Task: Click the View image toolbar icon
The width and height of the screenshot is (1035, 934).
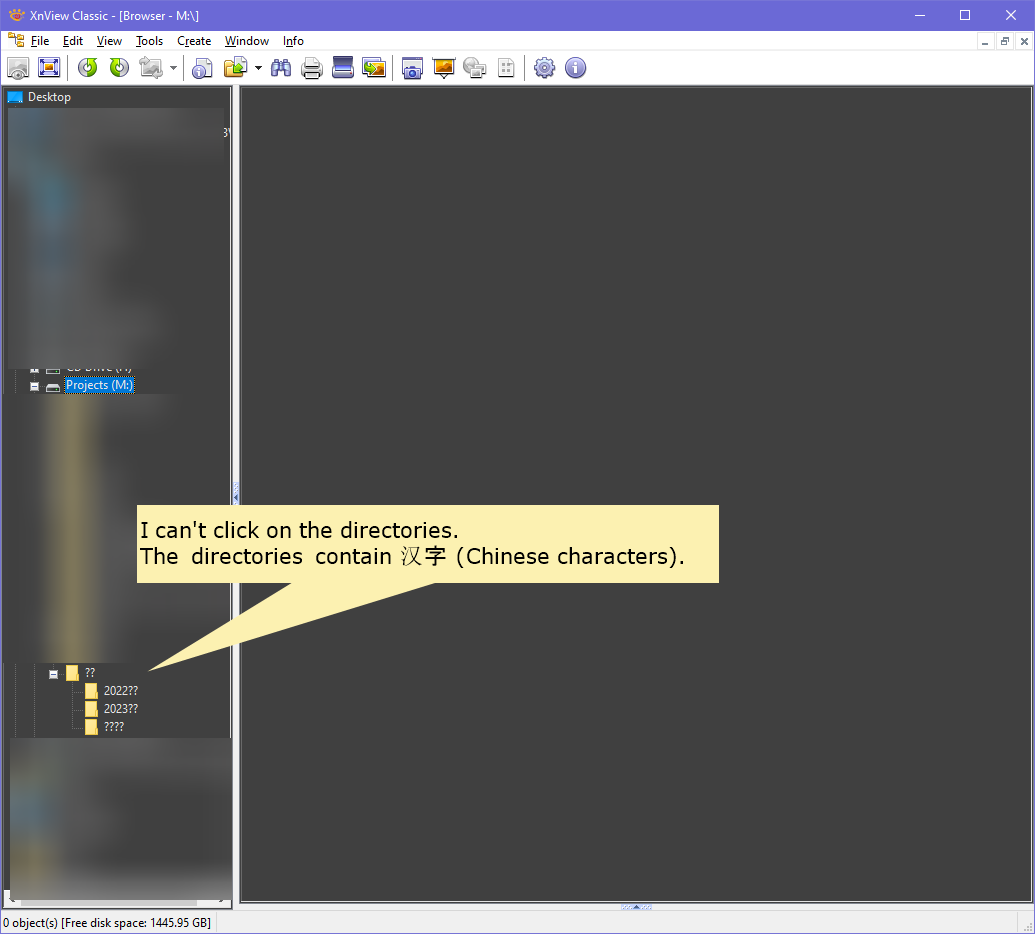Action: coord(18,67)
